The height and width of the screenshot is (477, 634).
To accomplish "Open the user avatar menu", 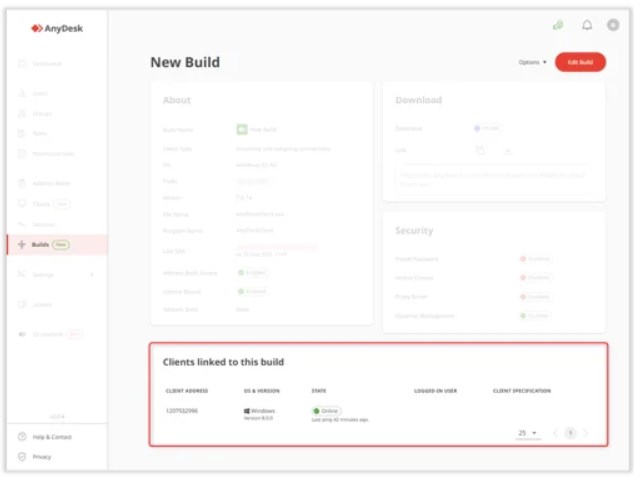I will 613,25.
